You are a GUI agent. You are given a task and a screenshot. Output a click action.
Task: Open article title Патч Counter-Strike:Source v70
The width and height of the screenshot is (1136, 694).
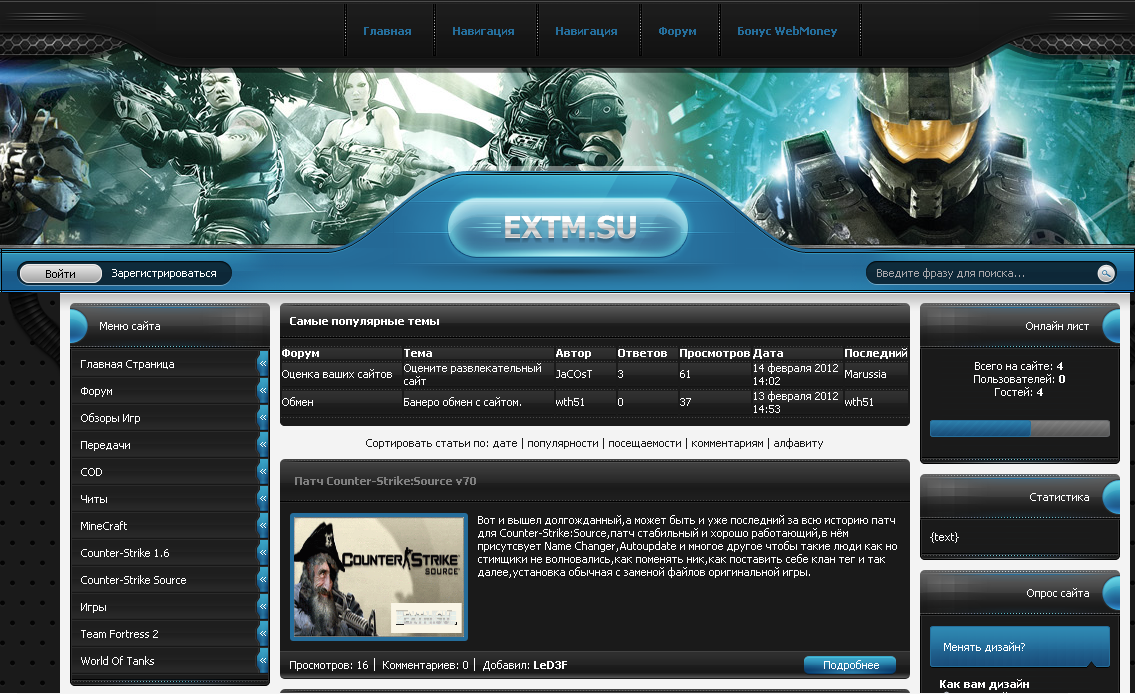385,481
